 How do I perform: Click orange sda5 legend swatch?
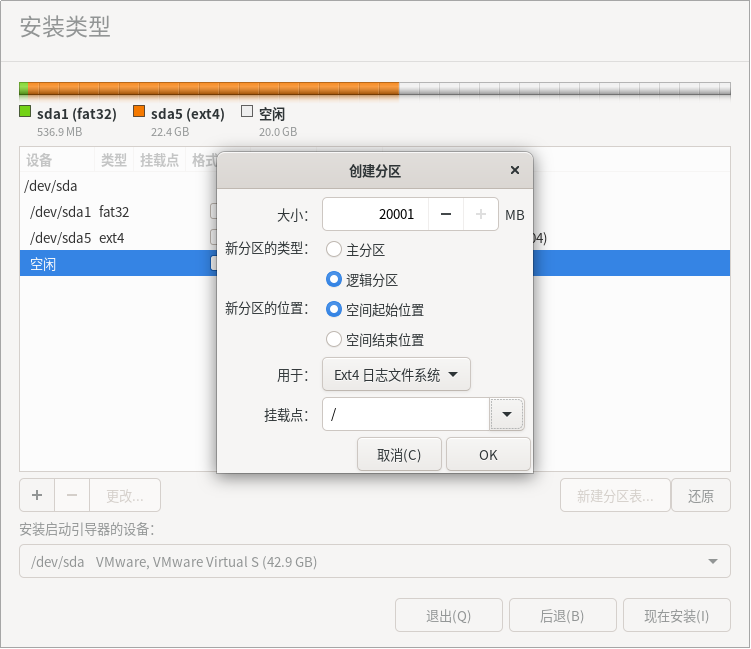coord(139,111)
